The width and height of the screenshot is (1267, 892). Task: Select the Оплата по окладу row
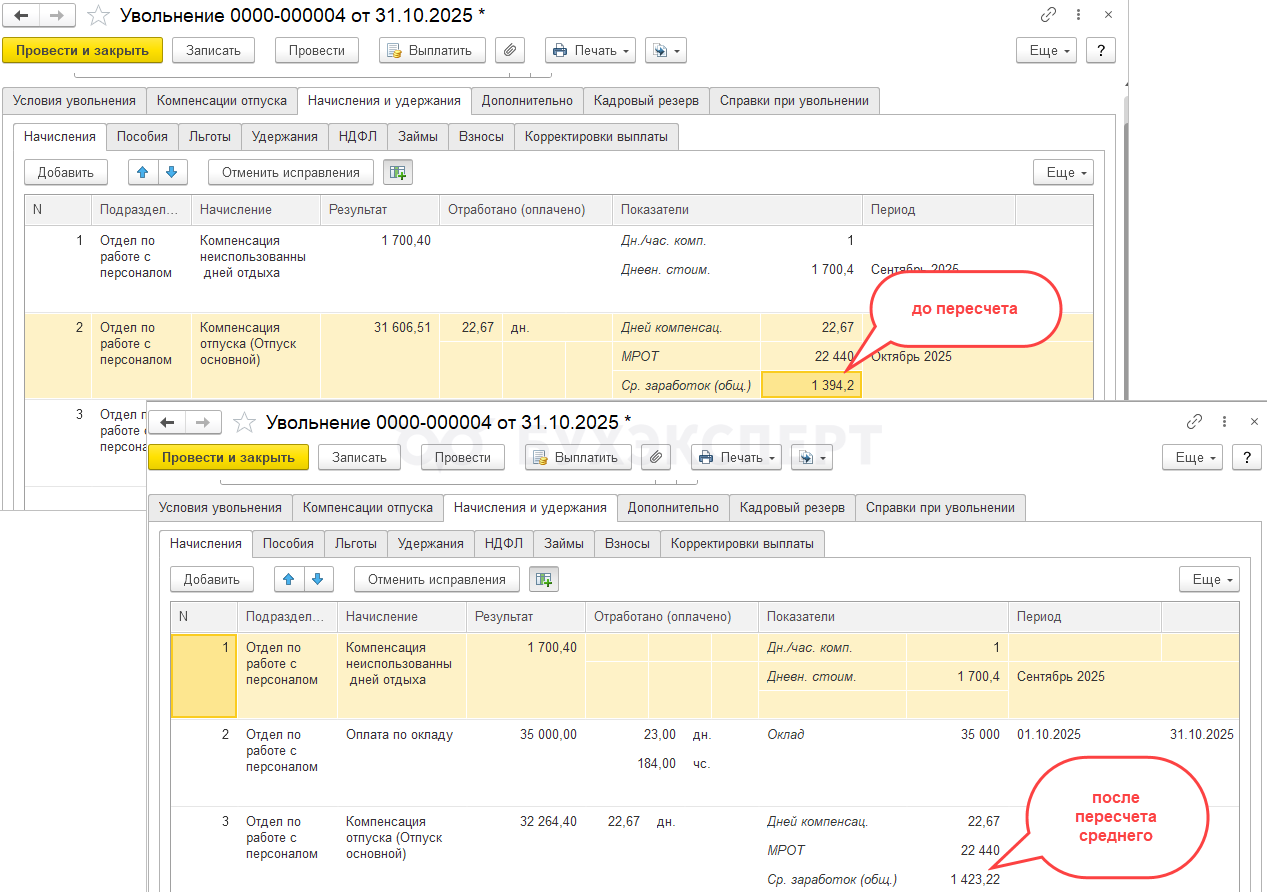pyautogui.click(x=400, y=735)
